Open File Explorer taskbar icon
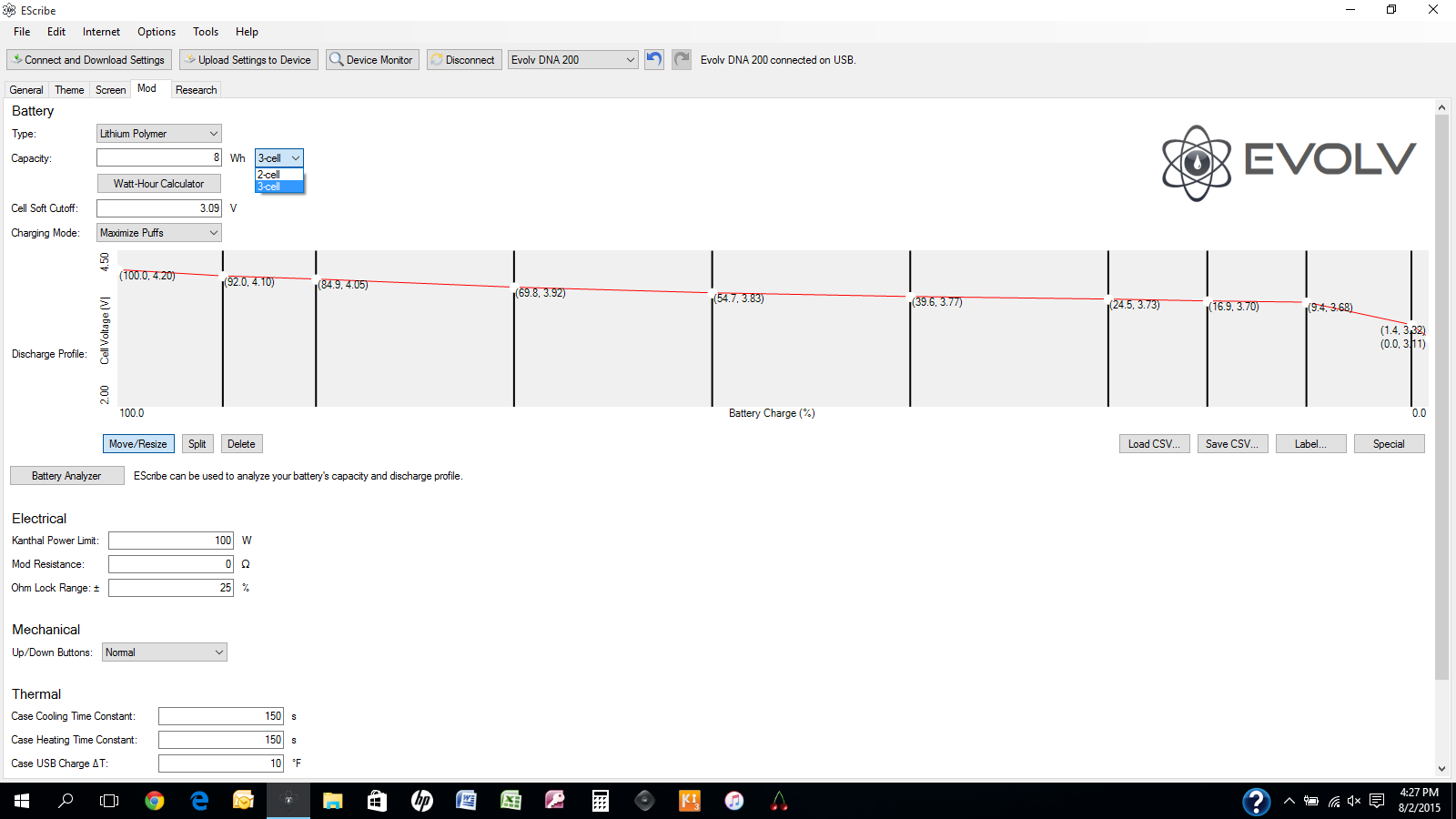This screenshot has height=819, width=1456. pyautogui.click(x=332, y=801)
